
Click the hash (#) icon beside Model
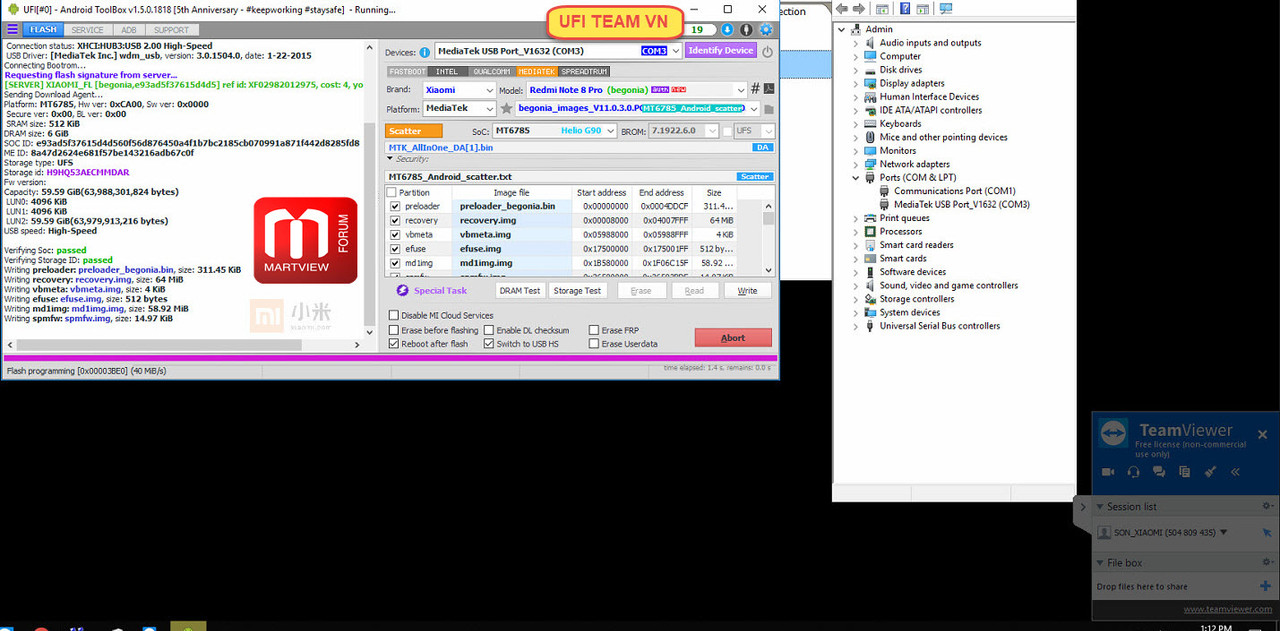[755, 90]
